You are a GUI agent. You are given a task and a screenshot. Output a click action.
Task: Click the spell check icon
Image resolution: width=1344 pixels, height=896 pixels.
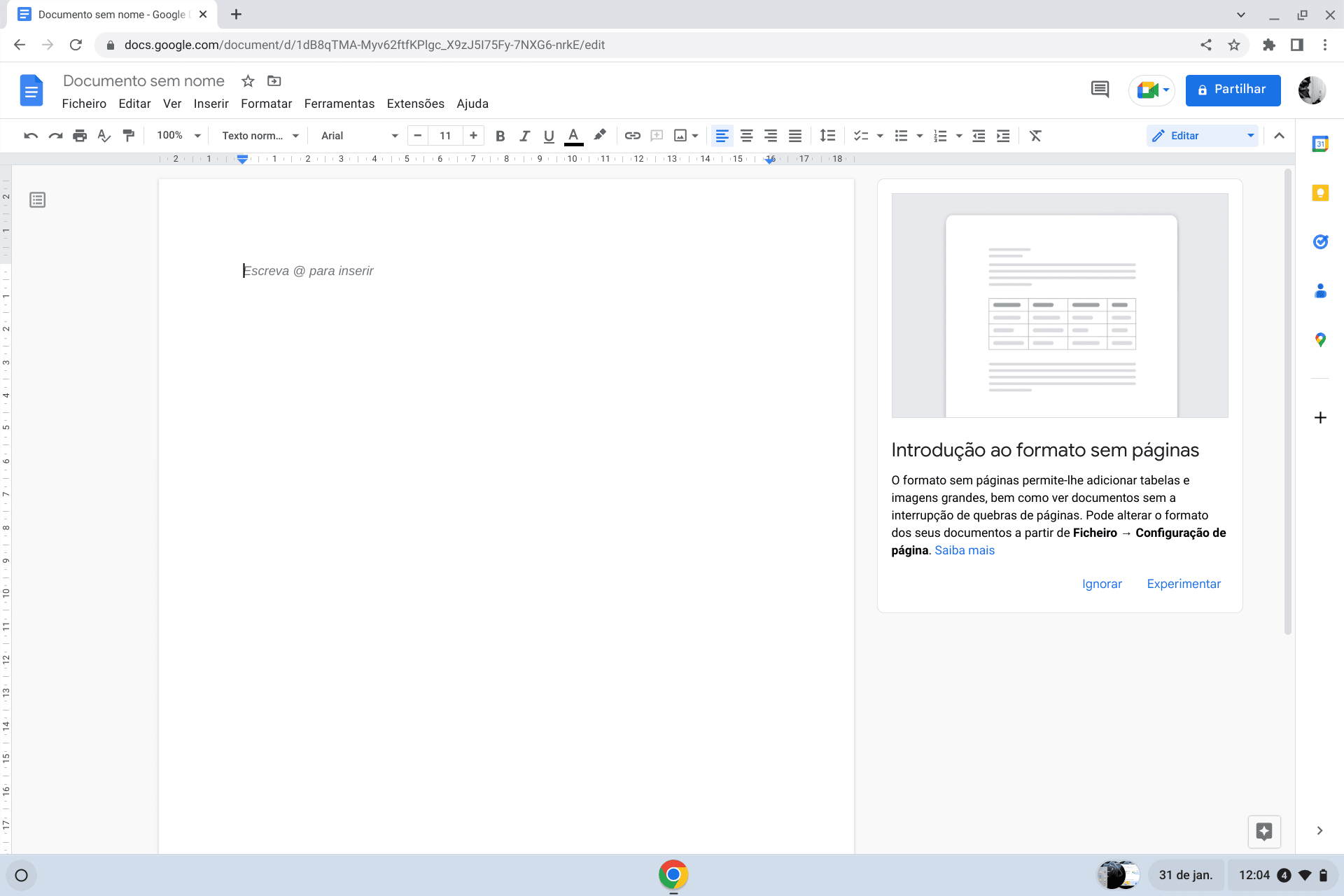(104, 136)
